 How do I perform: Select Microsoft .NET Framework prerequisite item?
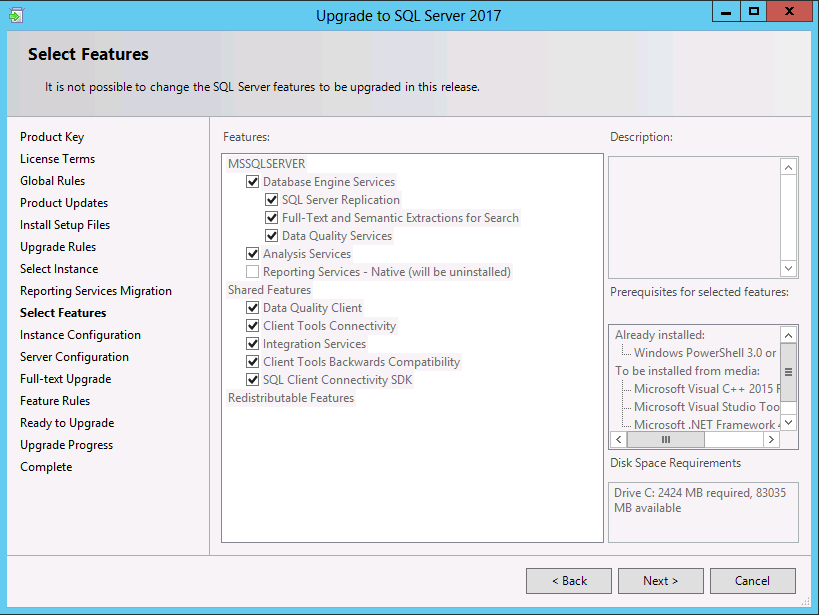(707, 425)
